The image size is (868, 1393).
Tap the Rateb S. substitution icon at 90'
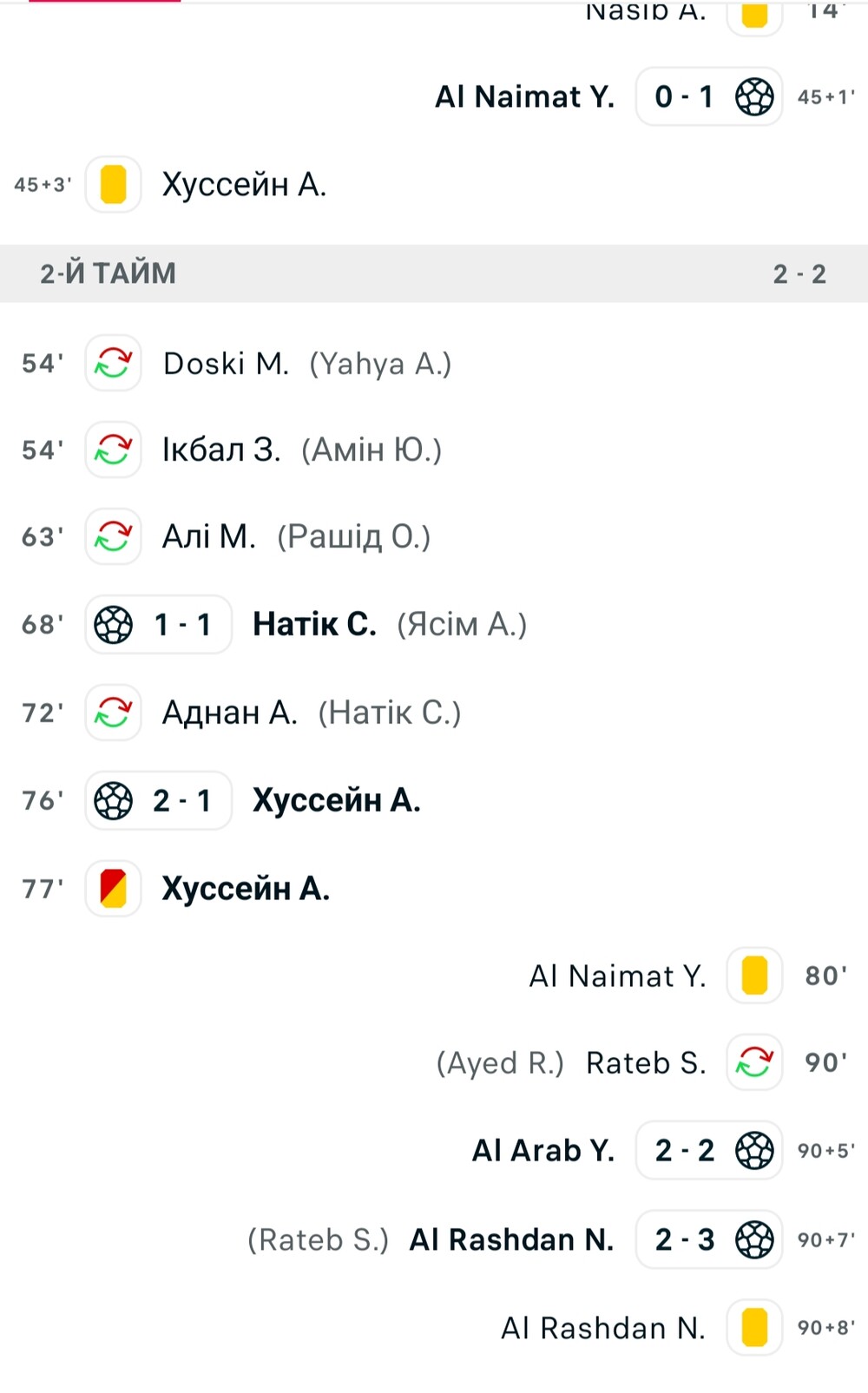[x=754, y=1062]
